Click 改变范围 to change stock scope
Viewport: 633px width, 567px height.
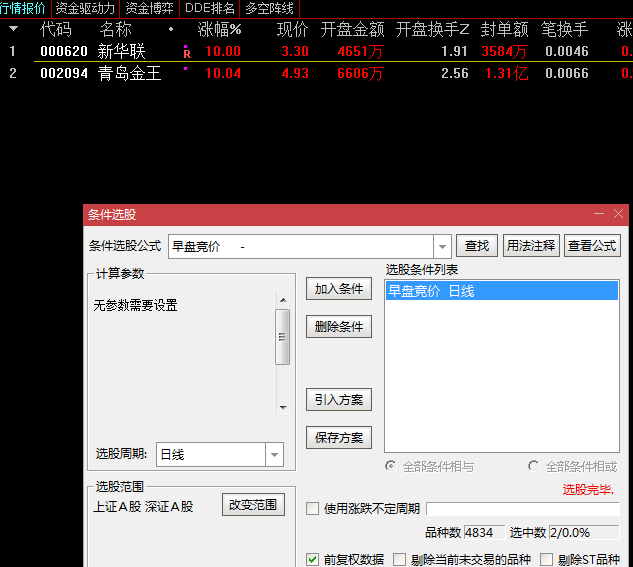coord(254,505)
